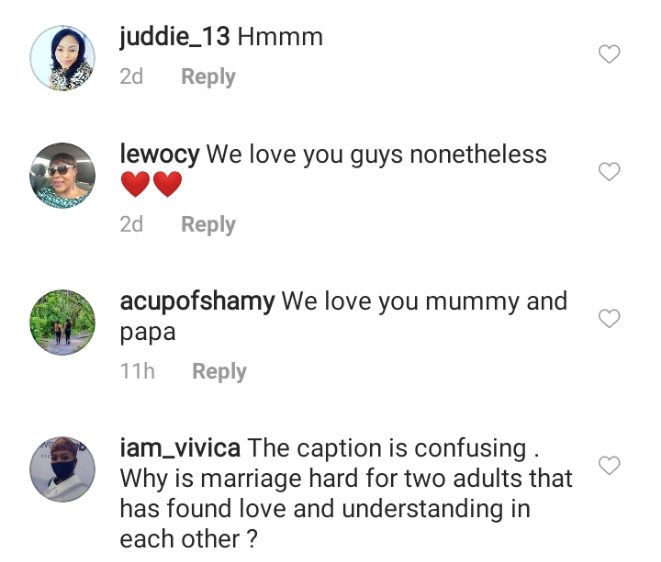Open juddie_13's profile picture
The width and height of the screenshot is (661, 562).
(63, 59)
